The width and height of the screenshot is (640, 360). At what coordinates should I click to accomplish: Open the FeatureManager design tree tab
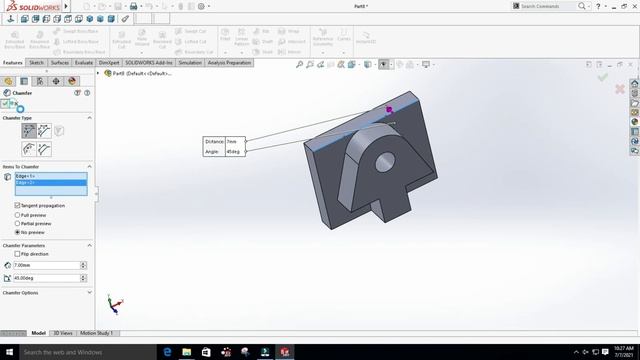8,81
